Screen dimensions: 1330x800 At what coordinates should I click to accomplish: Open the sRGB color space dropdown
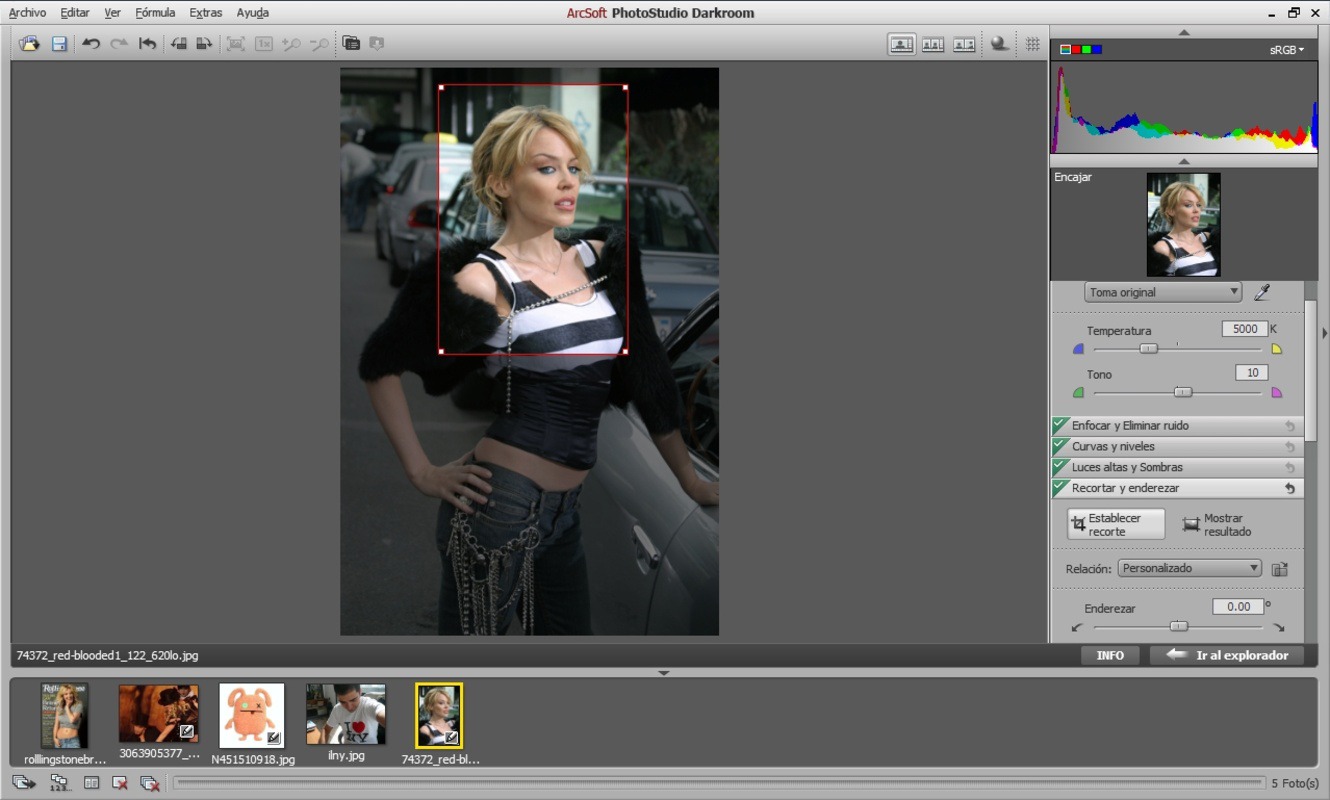pos(1287,49)
